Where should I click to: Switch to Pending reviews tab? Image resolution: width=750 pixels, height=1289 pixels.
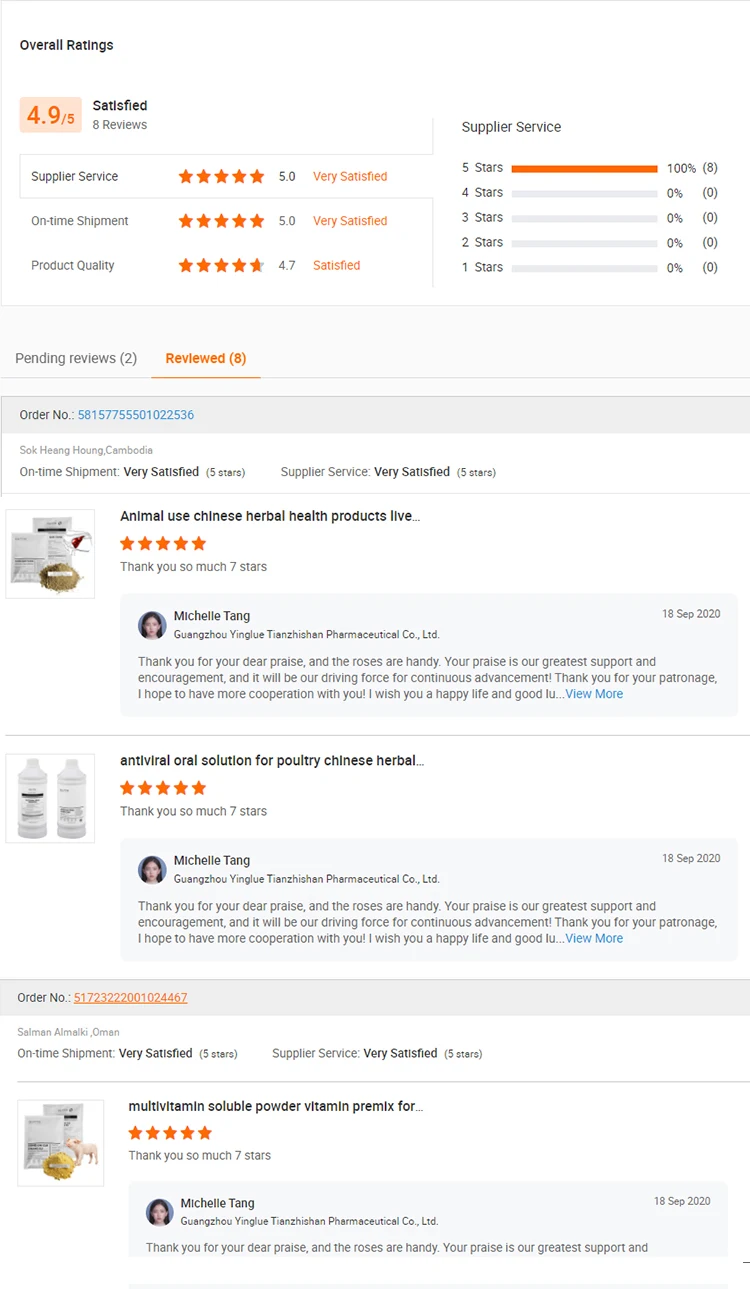coord(76,358)
